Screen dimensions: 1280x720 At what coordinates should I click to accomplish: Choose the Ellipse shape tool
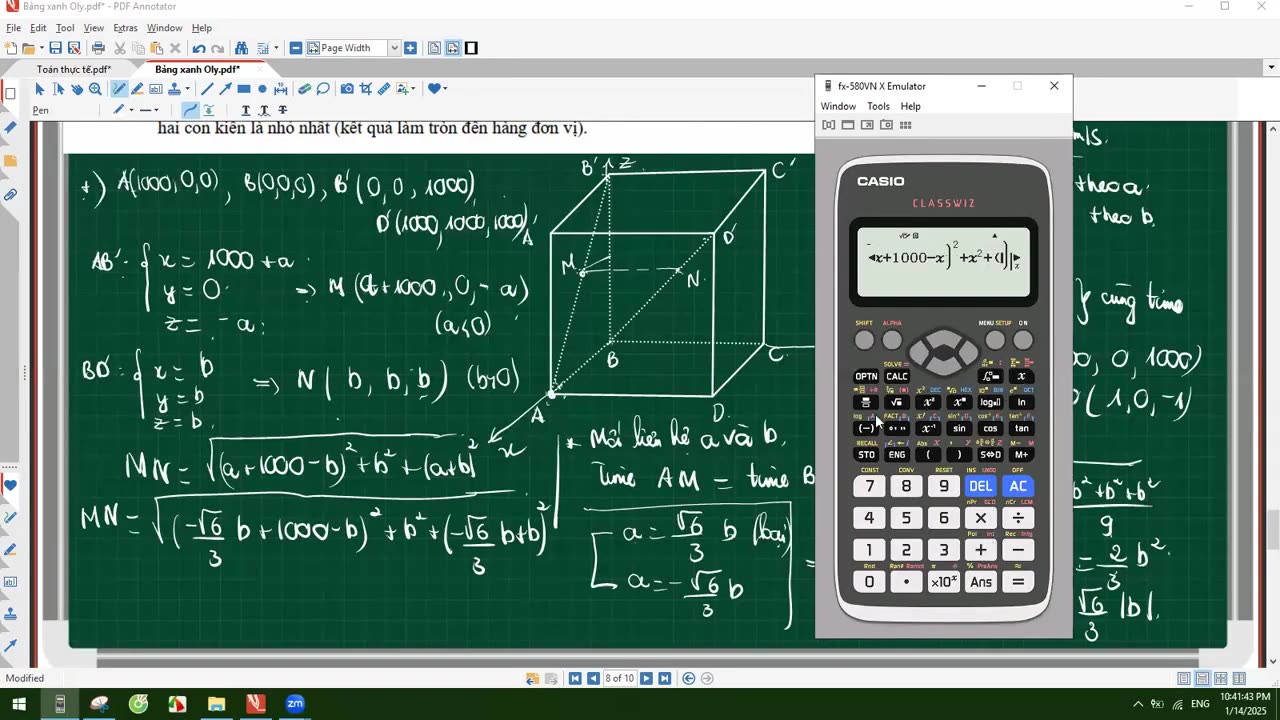[x=262, y=88]
